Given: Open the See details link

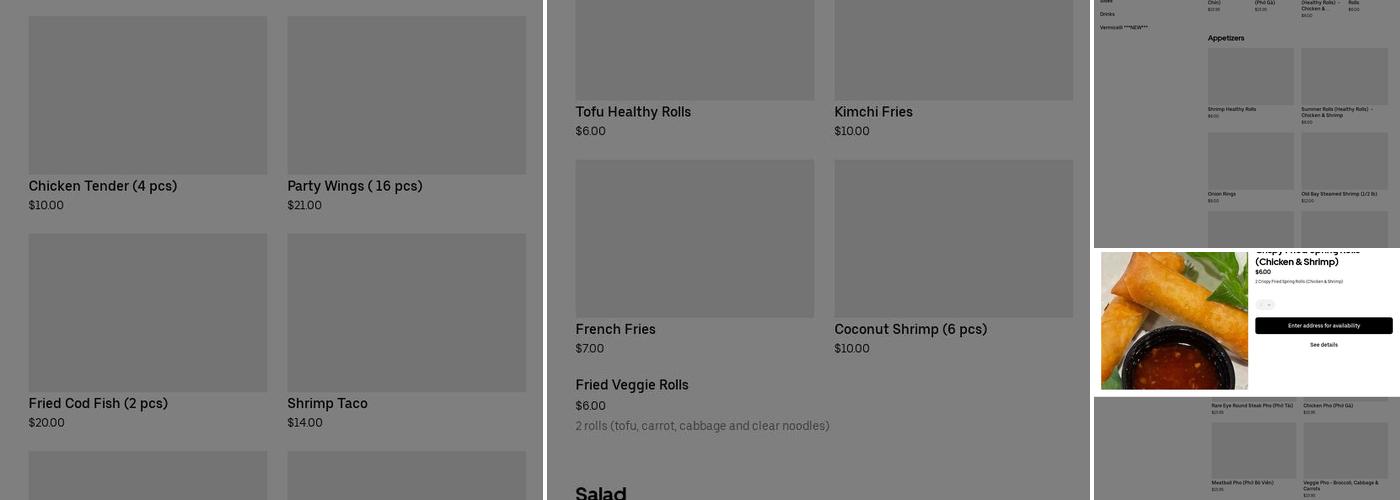Looking at the screenshot, I should 1323,345.
